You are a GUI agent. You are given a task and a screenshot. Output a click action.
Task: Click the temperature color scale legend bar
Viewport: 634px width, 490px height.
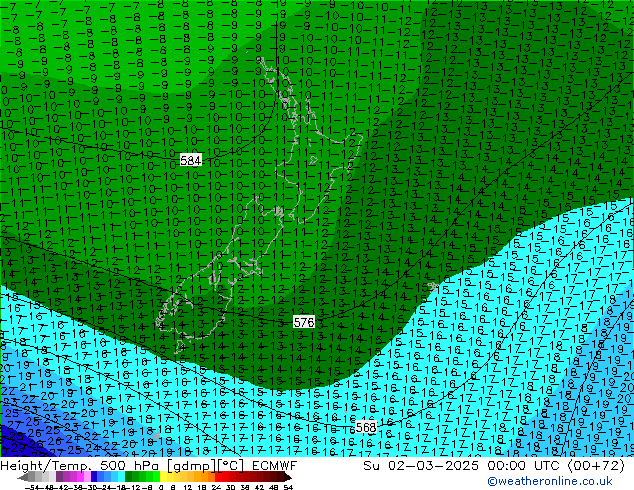pyautogui.click(x=154, y=477)
